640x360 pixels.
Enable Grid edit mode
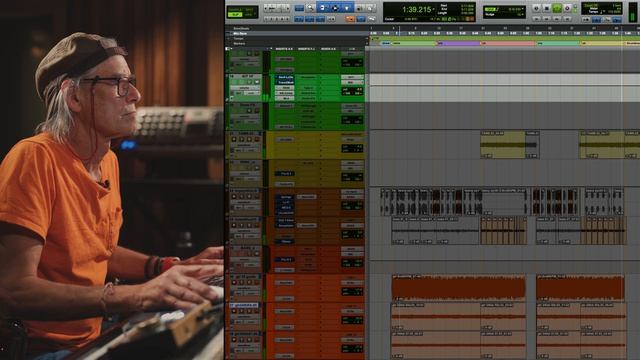(x=250, y=15)
